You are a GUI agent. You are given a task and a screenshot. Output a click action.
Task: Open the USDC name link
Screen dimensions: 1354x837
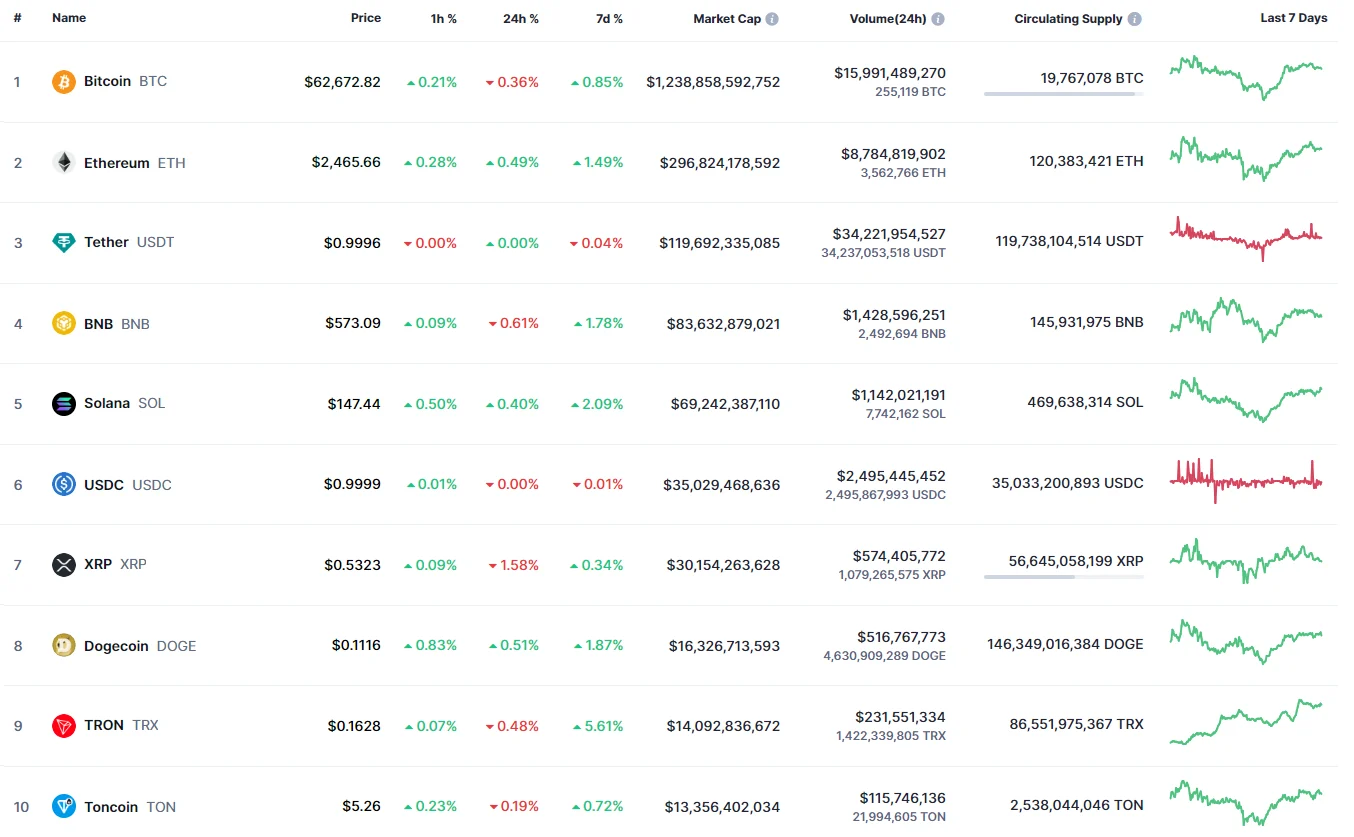coord(104,485)
